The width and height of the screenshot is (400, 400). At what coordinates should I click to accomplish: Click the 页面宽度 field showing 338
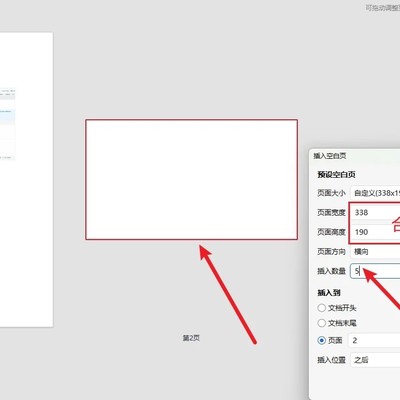[x=375, y=212]
